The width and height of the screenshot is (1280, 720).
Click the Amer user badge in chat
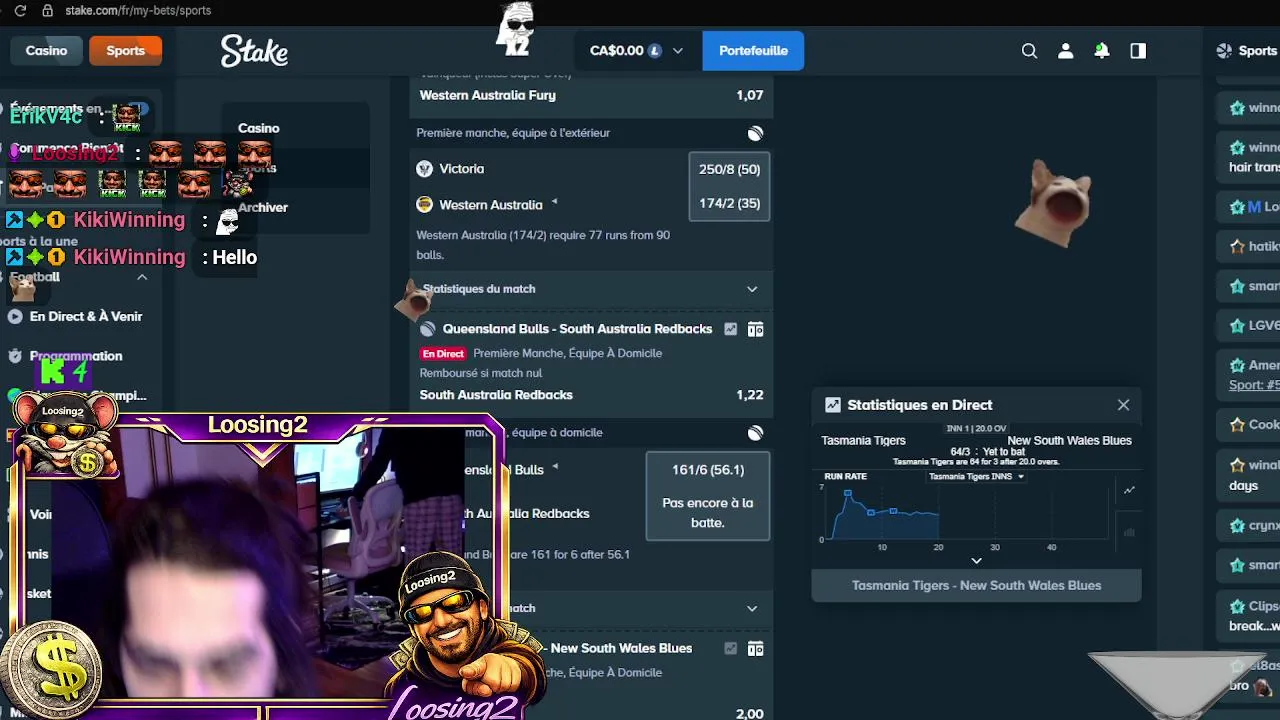1237,366
